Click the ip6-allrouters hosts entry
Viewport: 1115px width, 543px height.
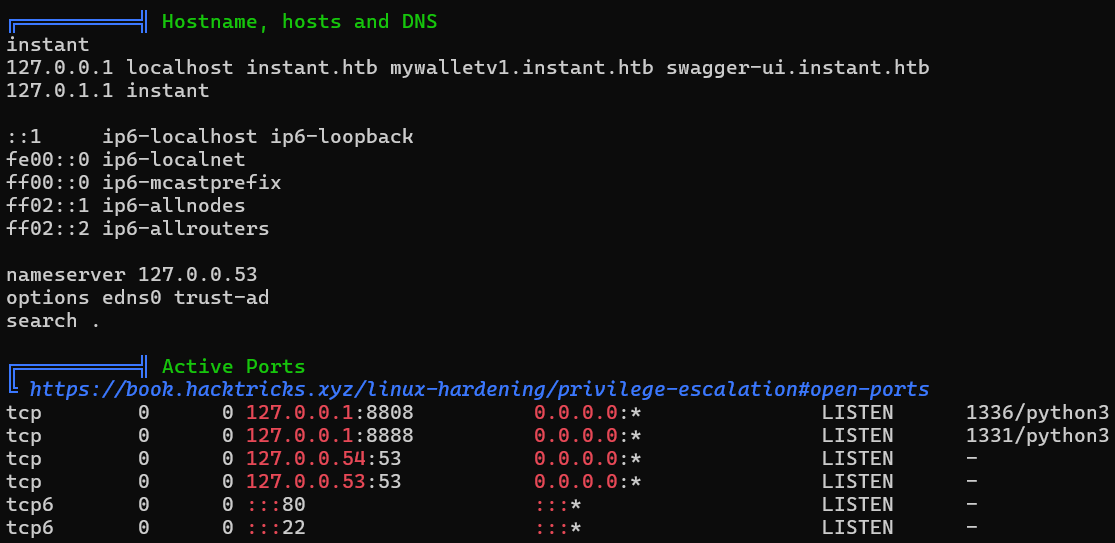[x=186, y=229]
